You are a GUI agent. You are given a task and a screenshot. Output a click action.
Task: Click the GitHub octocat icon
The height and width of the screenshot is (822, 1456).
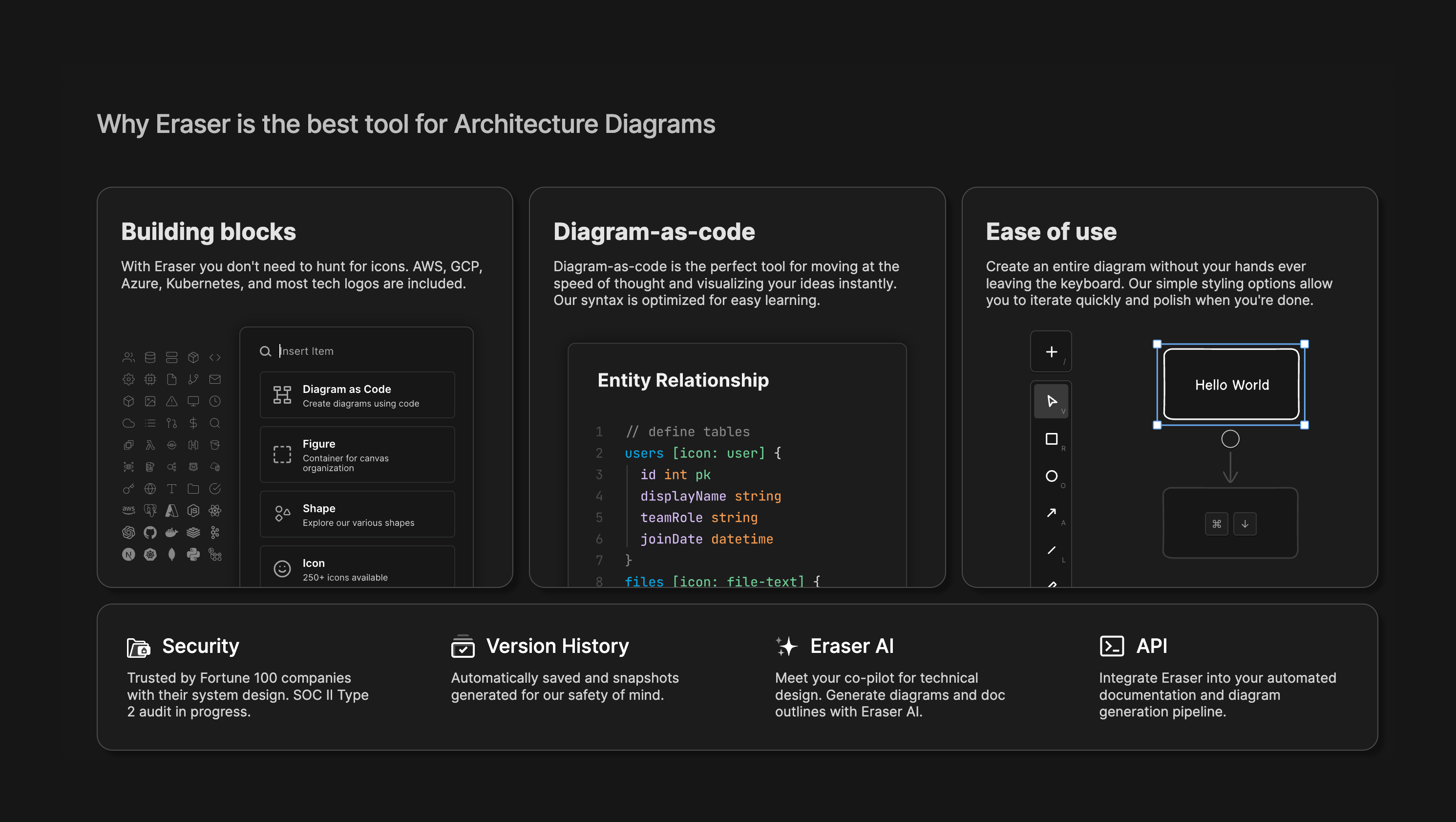[x=150, y=532]
